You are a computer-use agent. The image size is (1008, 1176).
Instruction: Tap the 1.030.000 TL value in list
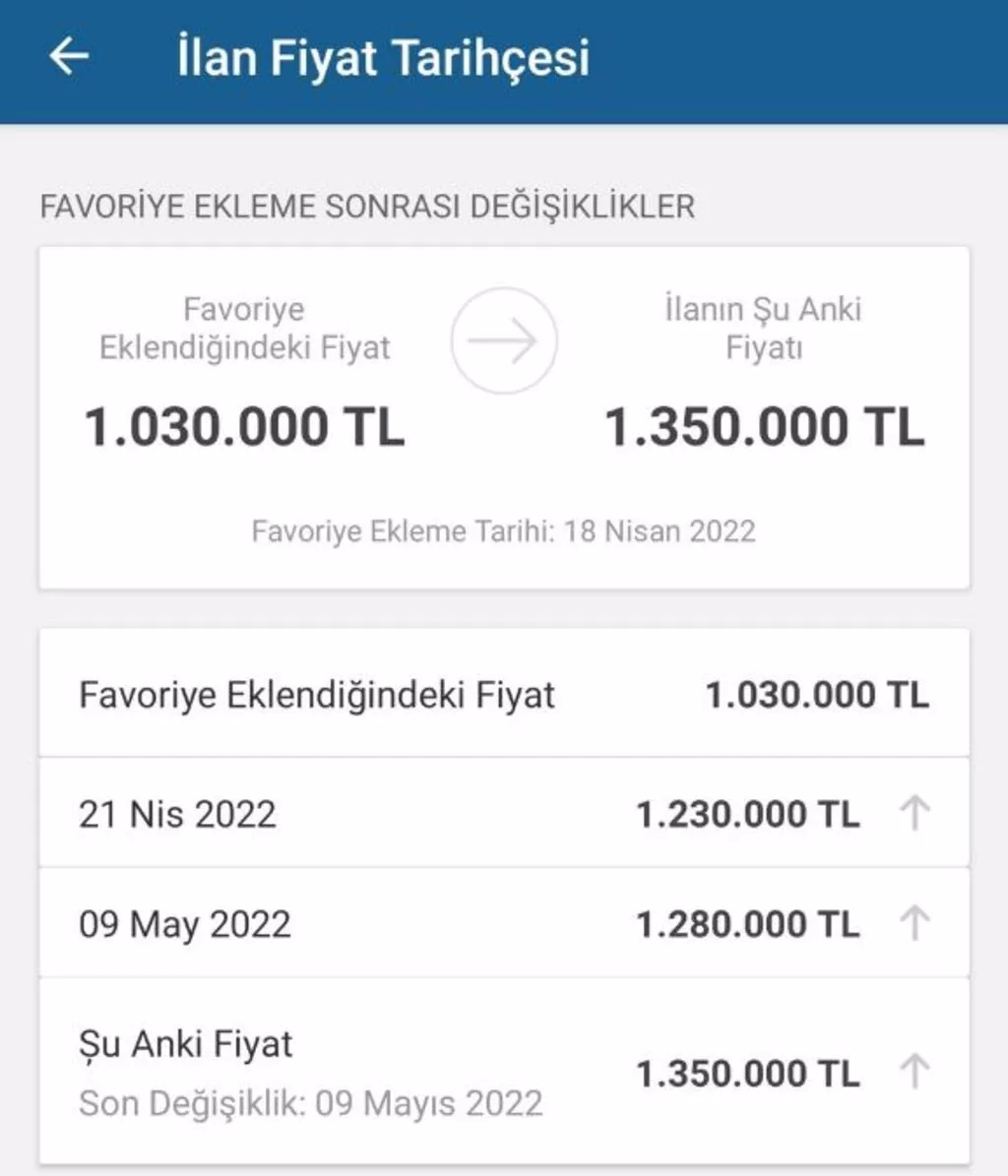[x=817, y=696]
